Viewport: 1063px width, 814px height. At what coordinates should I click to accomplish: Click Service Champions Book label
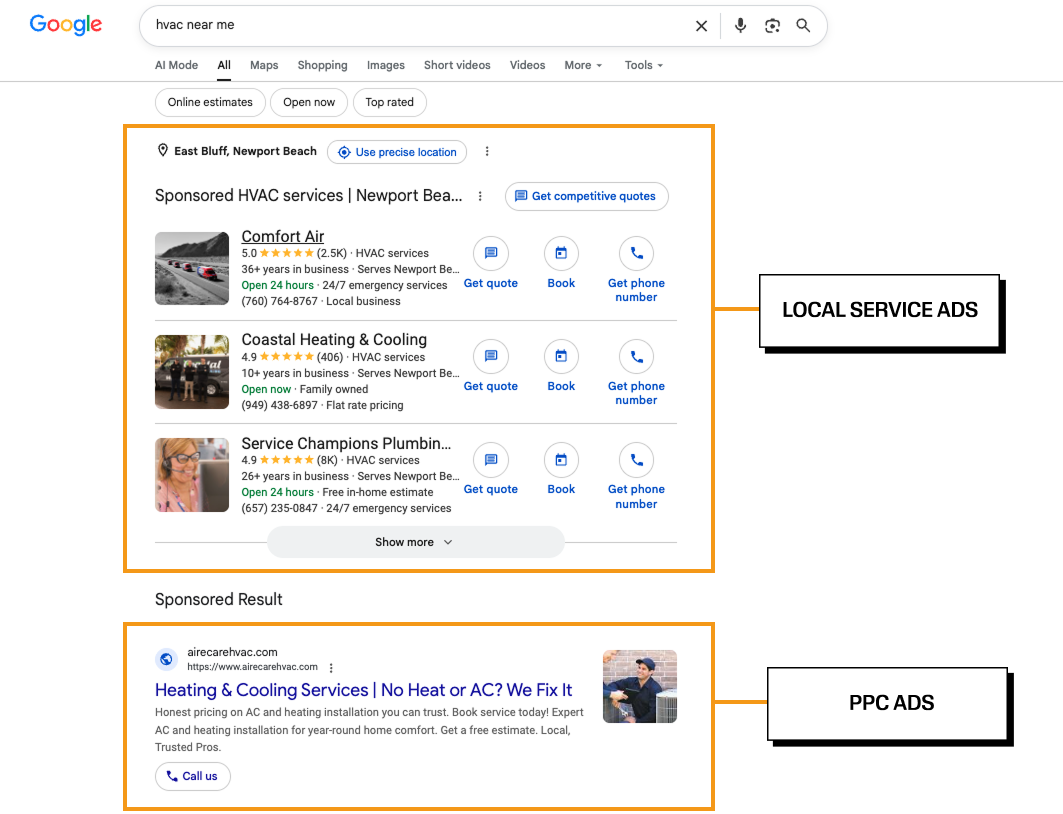point(561,489)
